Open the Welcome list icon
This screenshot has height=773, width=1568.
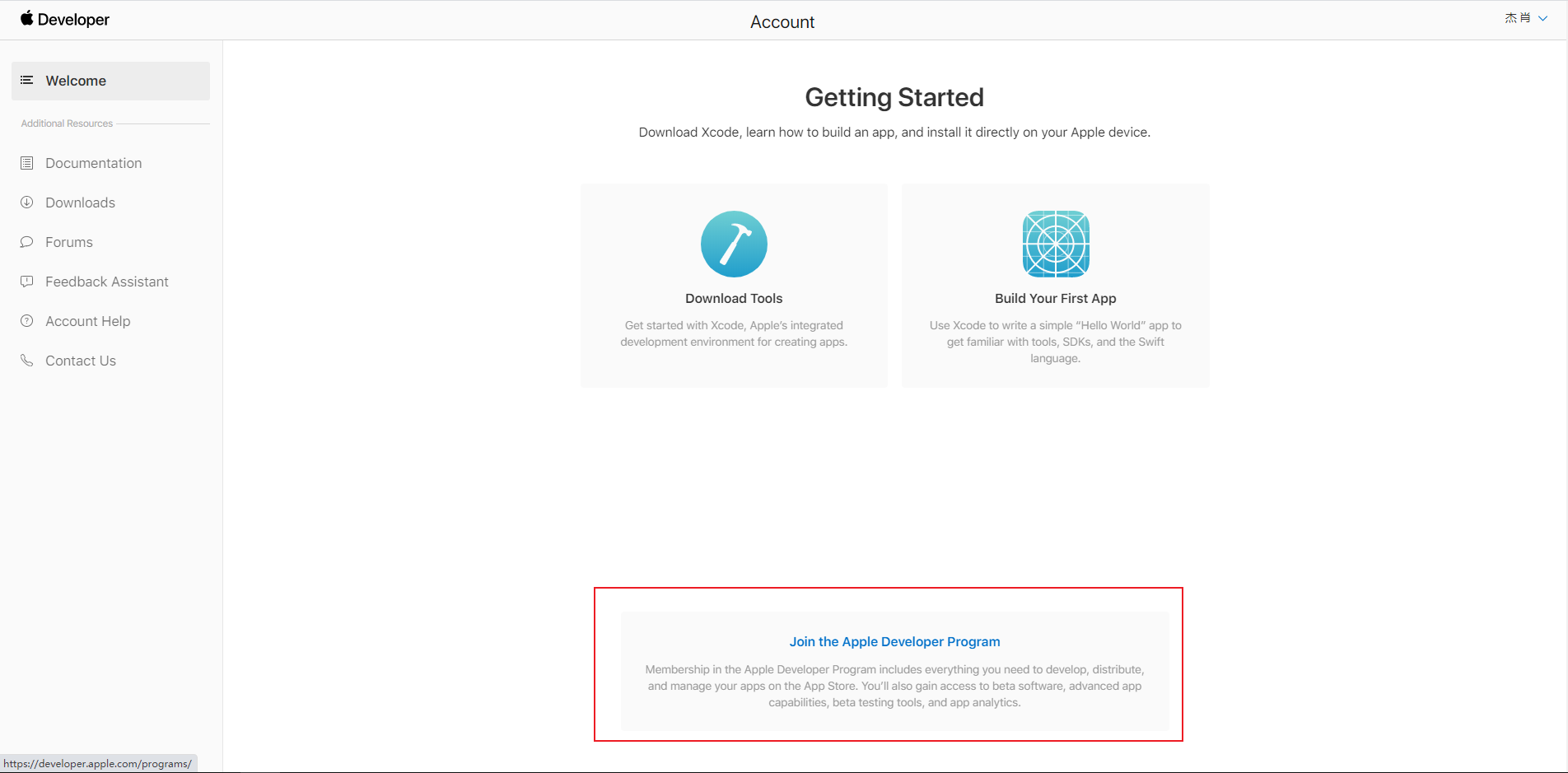click(26, 80)
